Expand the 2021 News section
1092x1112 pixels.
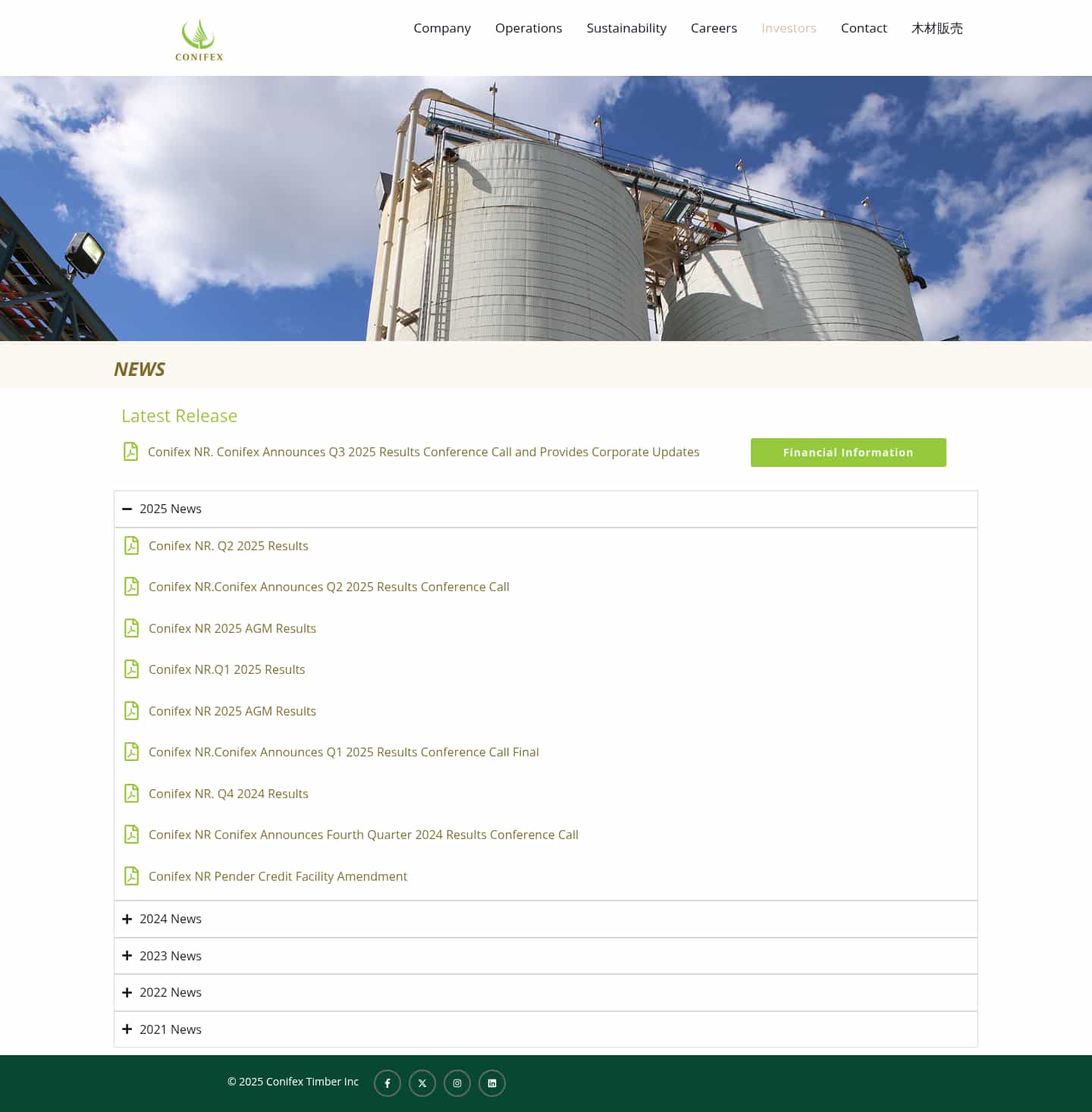coord(545,1029)
